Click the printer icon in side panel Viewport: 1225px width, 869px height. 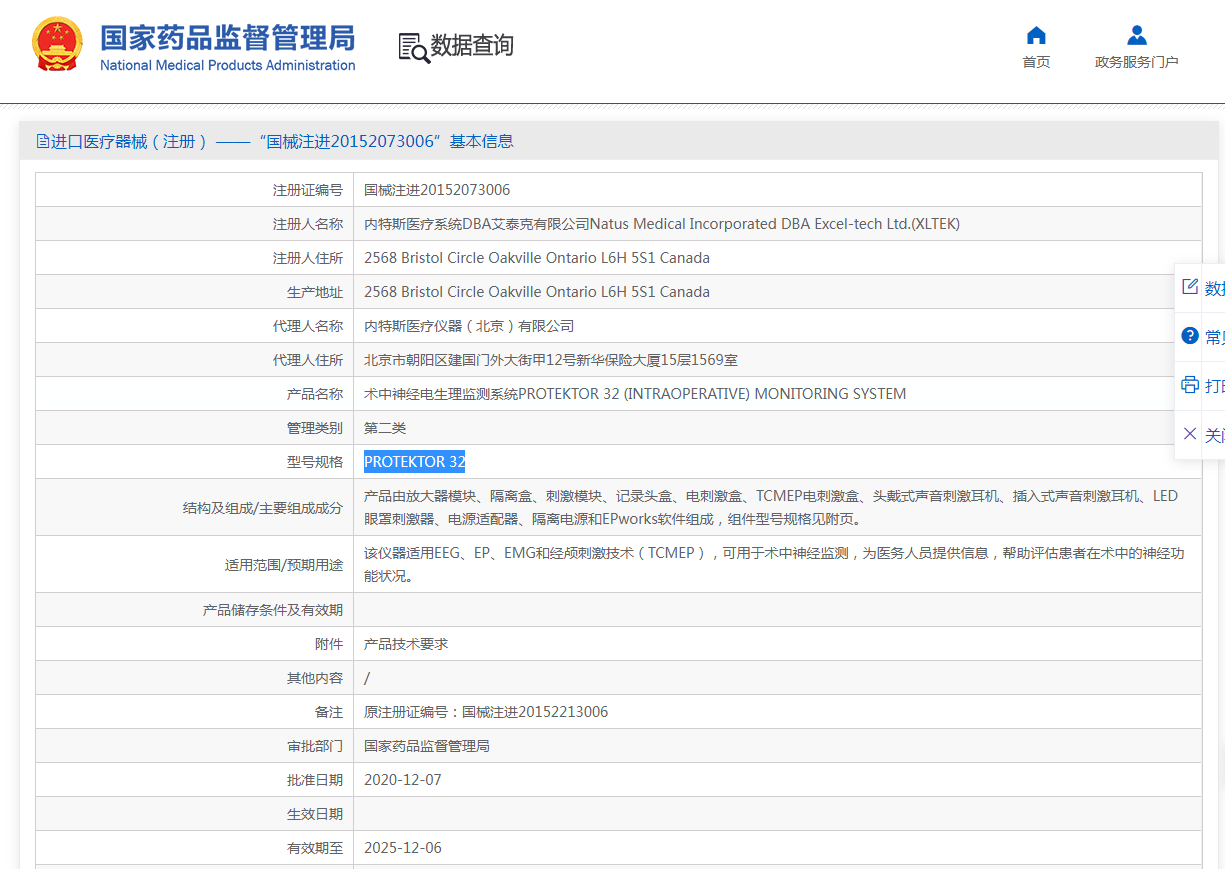1190,385
